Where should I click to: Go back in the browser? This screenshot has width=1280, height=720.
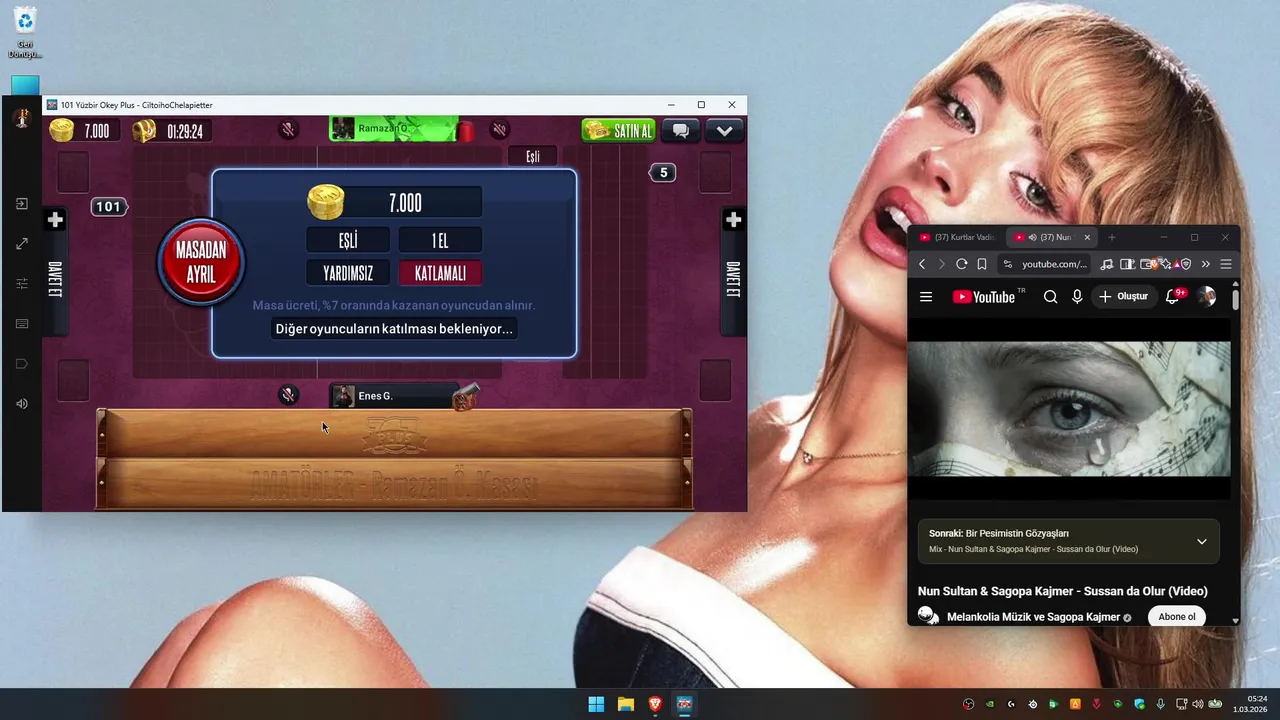click(922, 264)
